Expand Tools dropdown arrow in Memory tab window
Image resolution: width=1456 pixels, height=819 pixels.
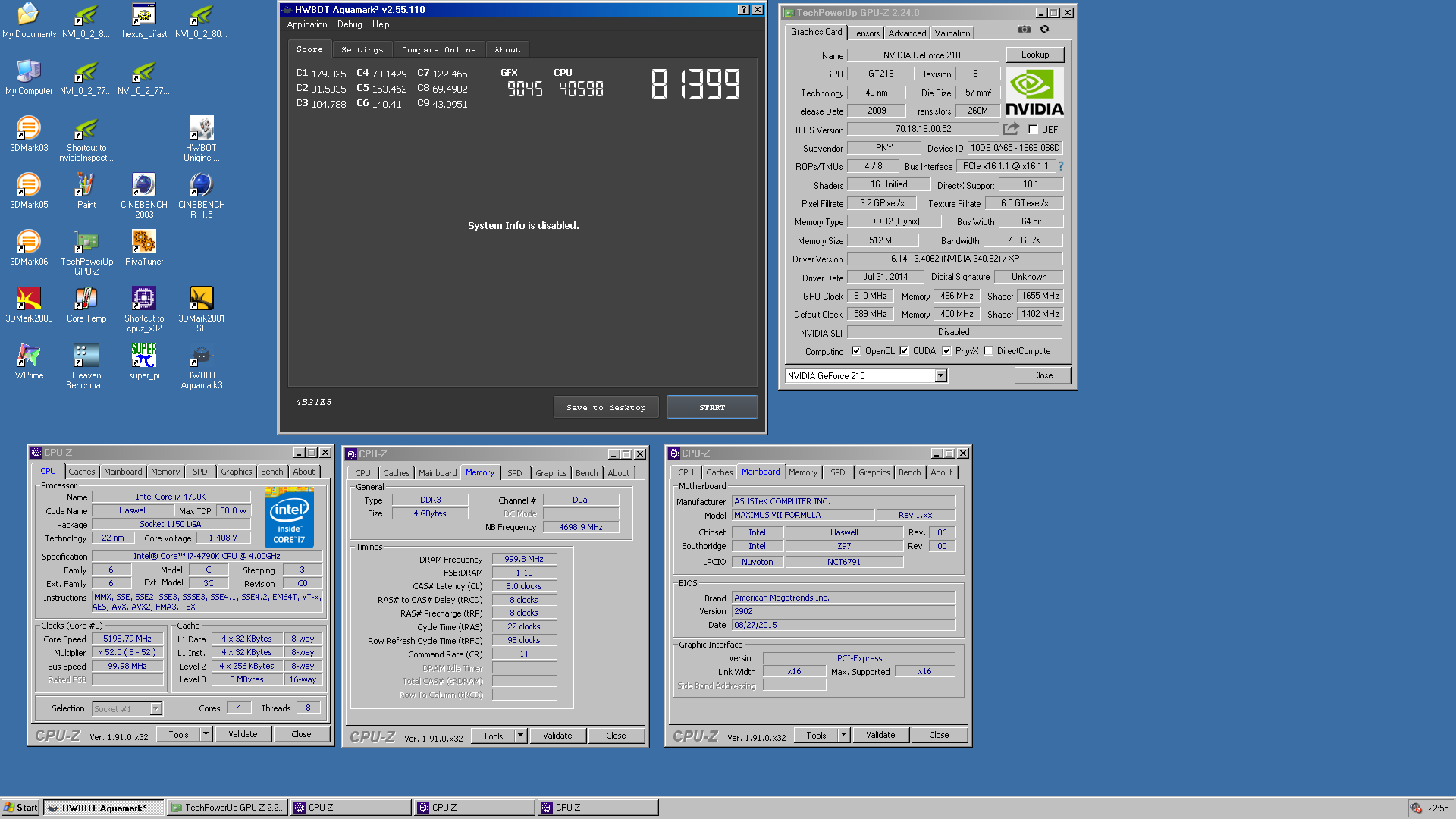tap(520, 736)
